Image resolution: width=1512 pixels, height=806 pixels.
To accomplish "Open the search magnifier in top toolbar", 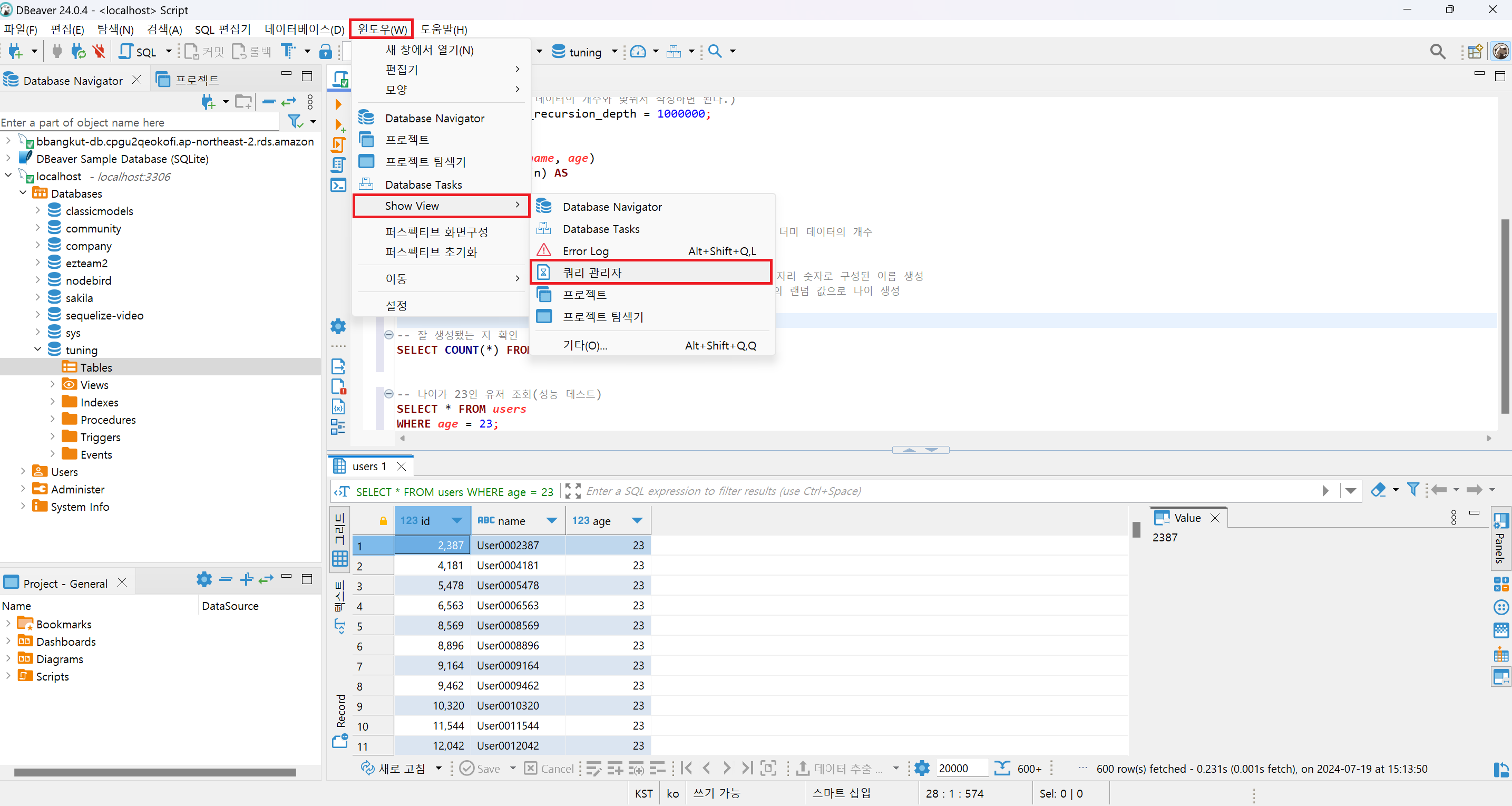I will click(x=1438, y=52).
